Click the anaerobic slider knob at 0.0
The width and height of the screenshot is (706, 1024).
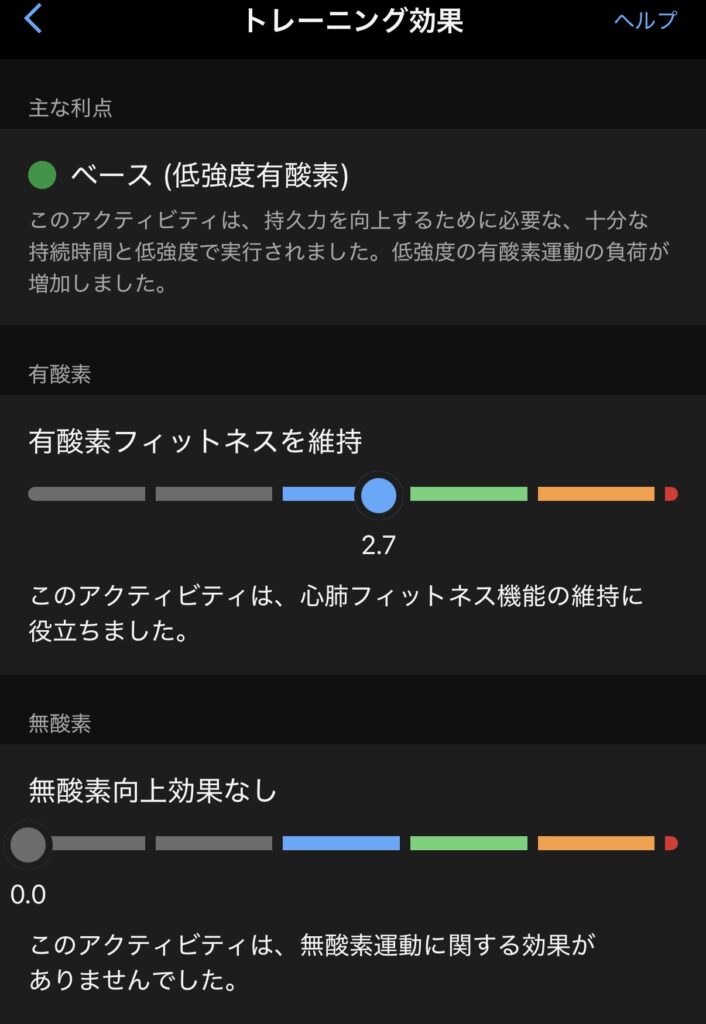[x=28, y=844]
